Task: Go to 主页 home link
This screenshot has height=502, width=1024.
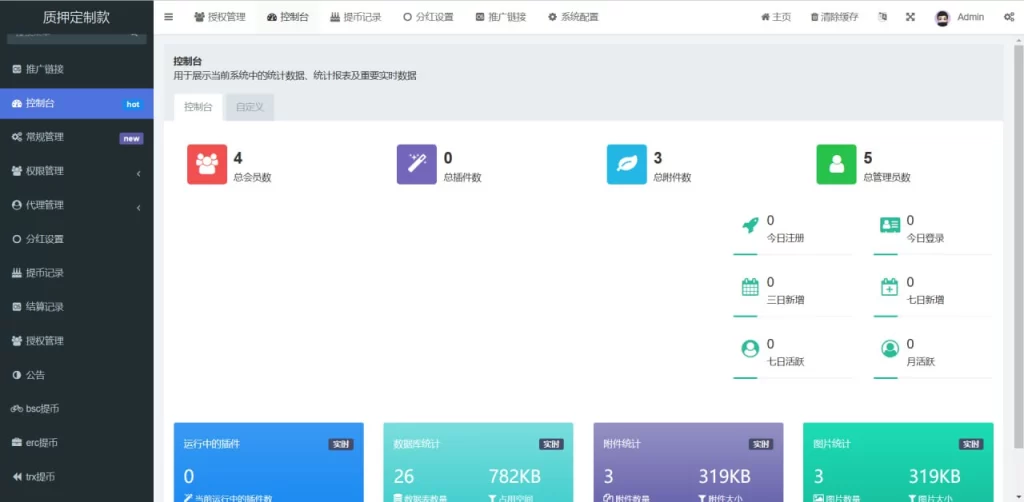Action: click(x=776, y=17)
